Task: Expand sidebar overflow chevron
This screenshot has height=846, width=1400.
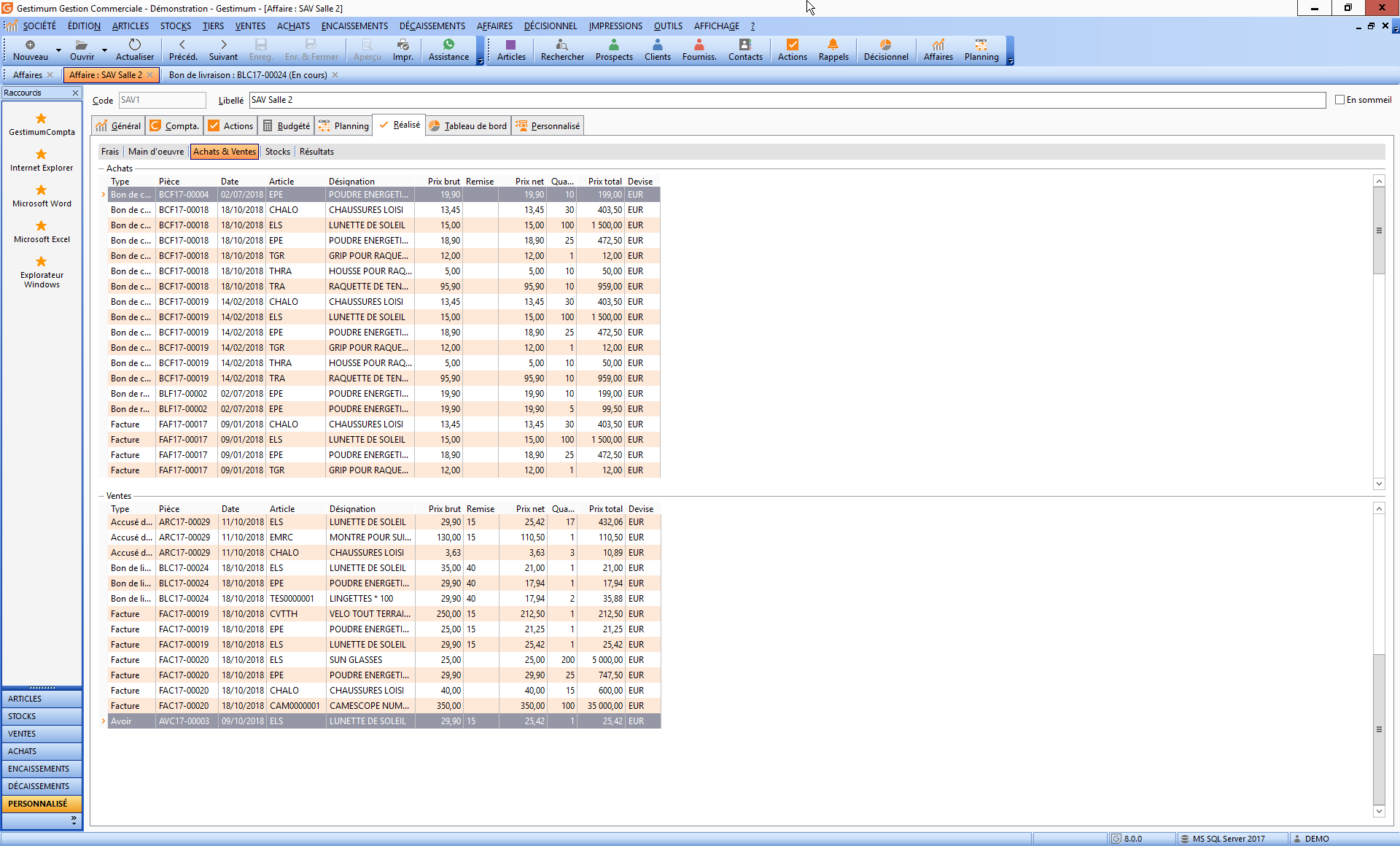Action: tap(74, 820)
